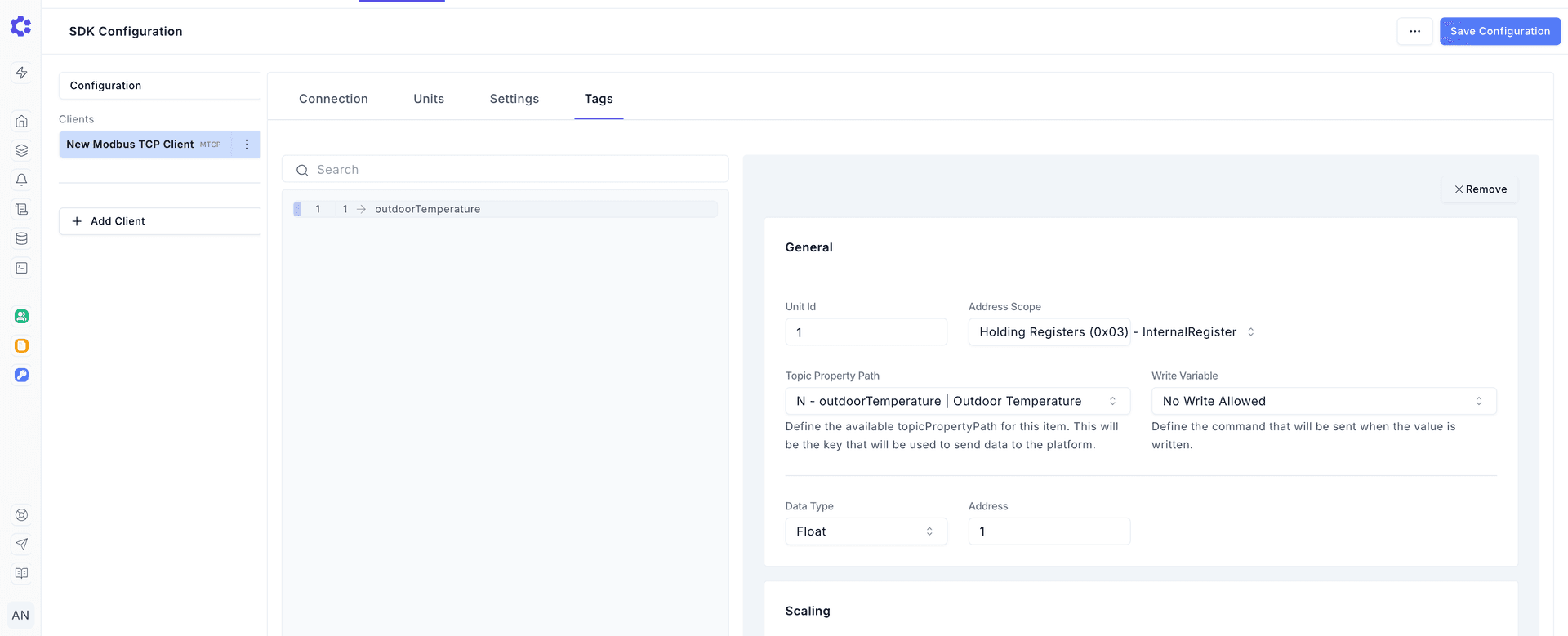
Task: Click the plus icon on Add Client
Action: 77,221
